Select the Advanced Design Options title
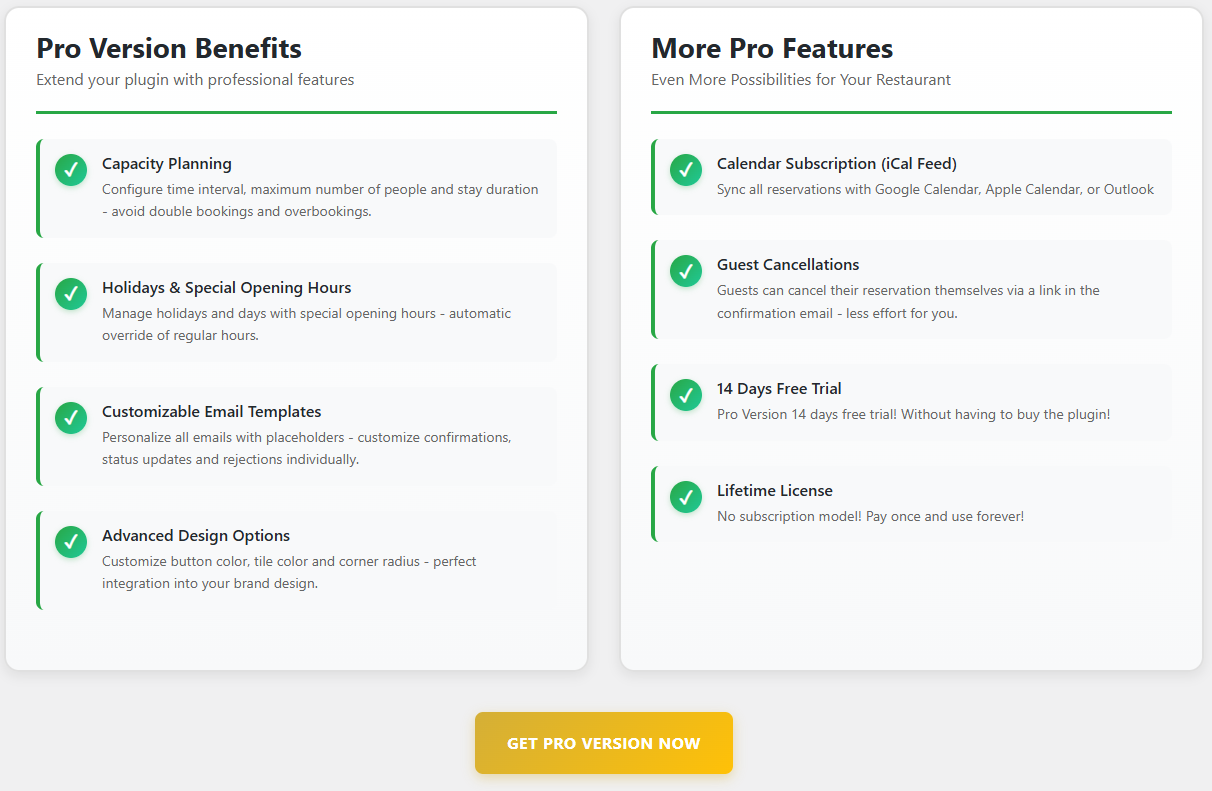The image size is (1212, 791). 196,536
